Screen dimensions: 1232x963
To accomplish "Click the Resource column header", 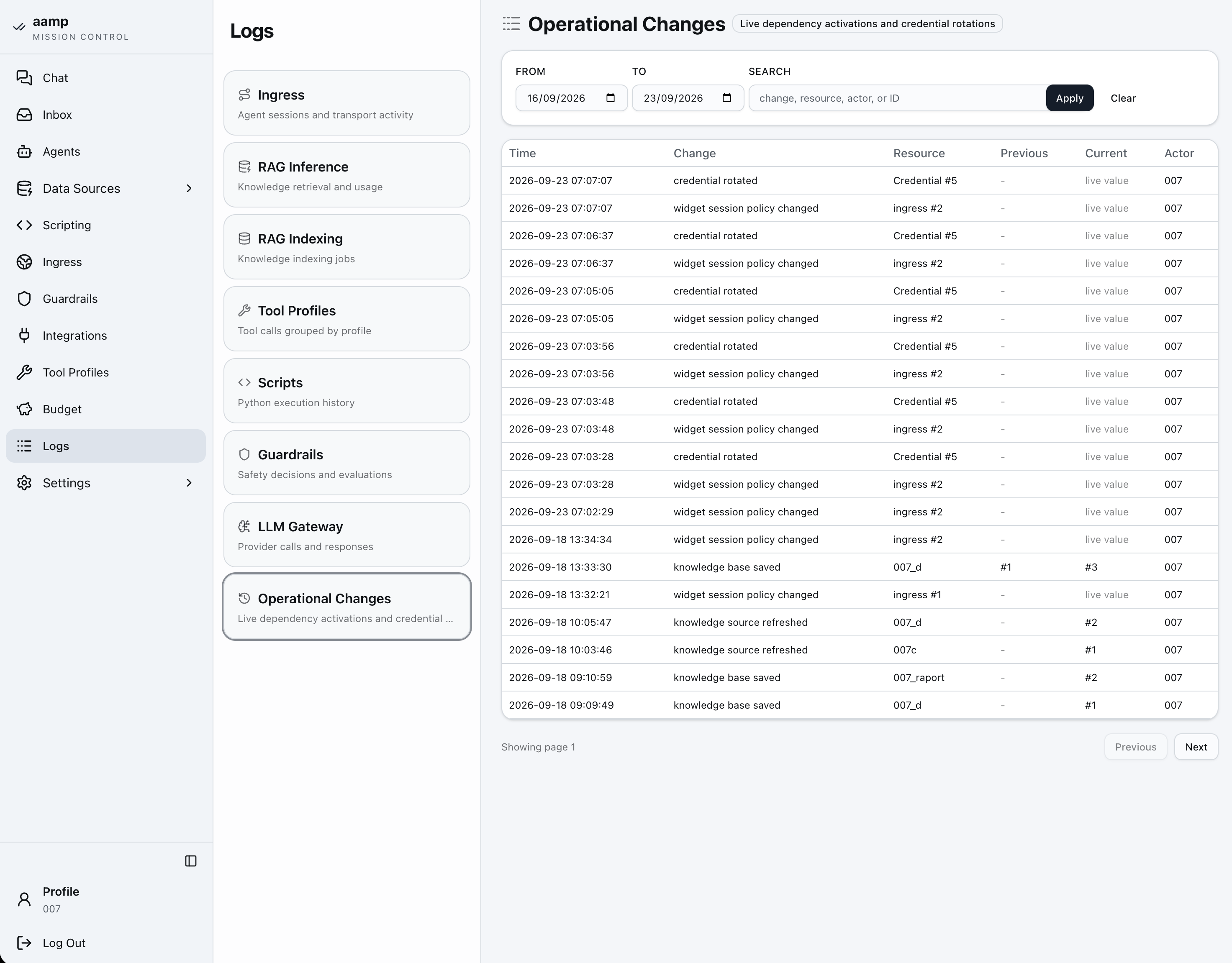I will pos(919,154).
